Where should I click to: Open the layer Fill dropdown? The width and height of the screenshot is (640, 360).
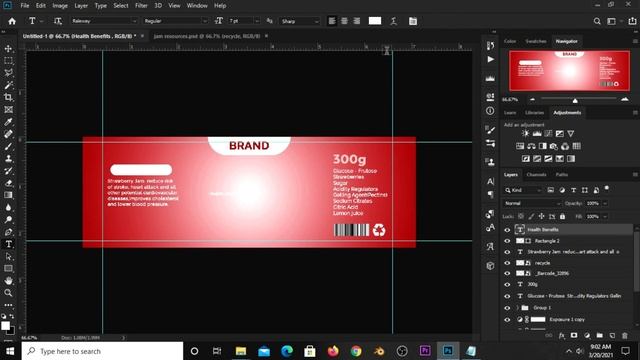(605, 216)
